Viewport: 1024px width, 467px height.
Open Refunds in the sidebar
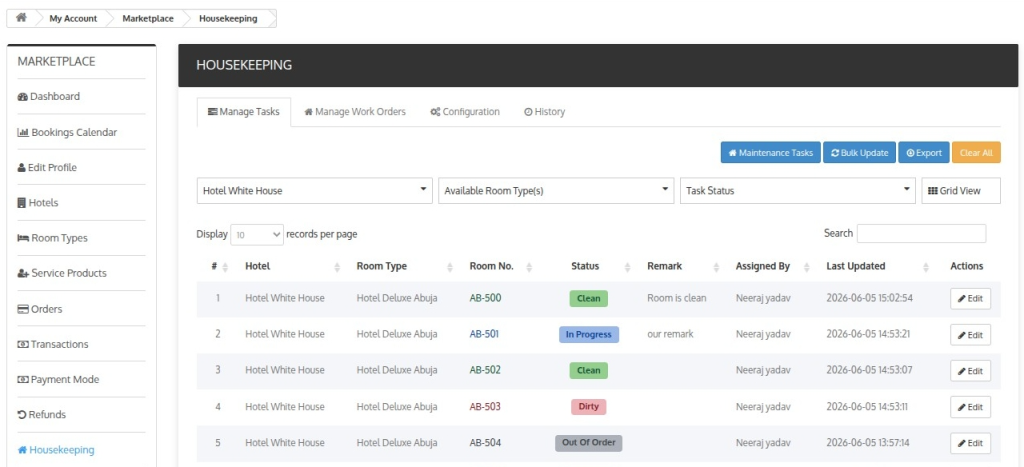[41, 415]
